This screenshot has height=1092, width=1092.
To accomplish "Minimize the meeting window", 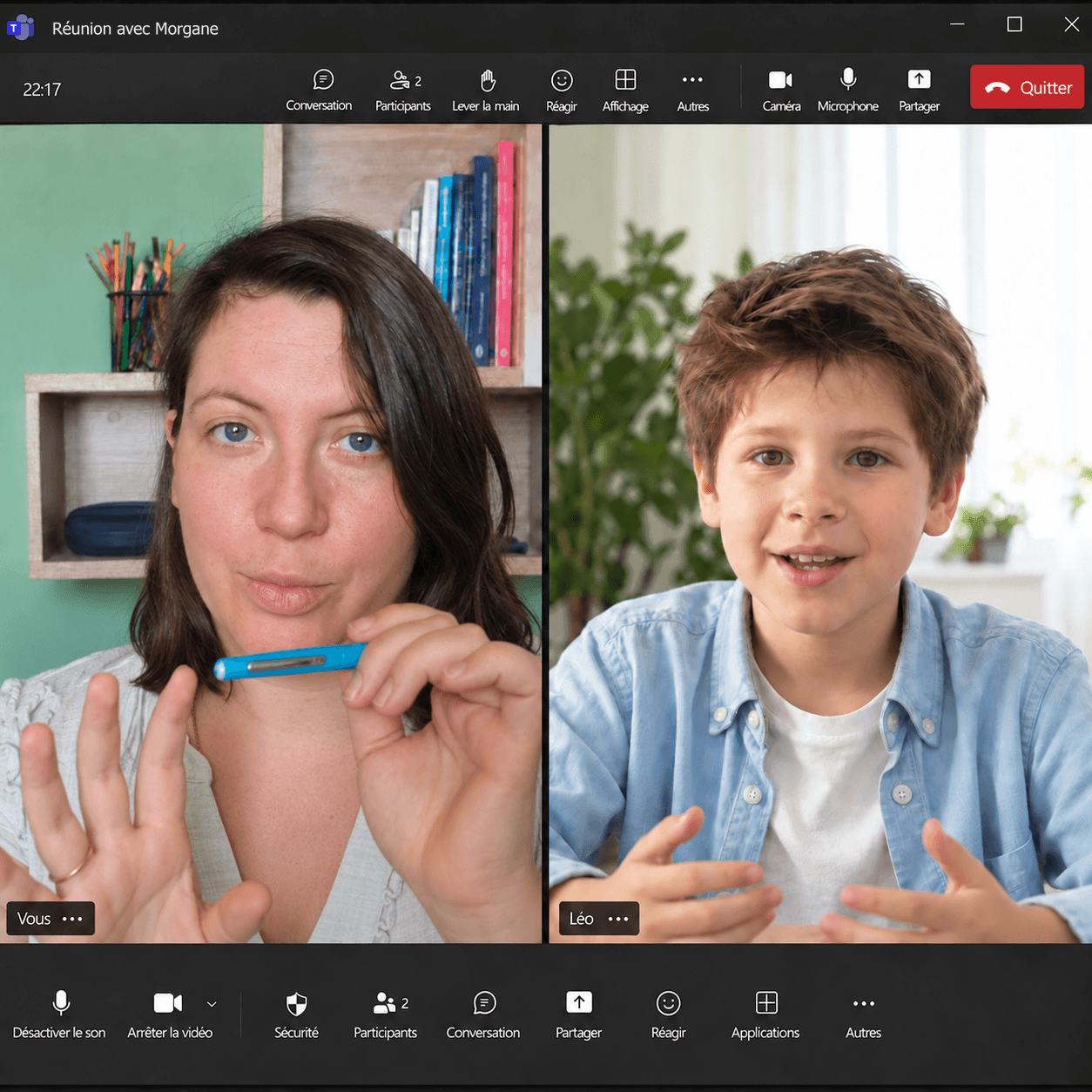I will (x=958, y=24).
